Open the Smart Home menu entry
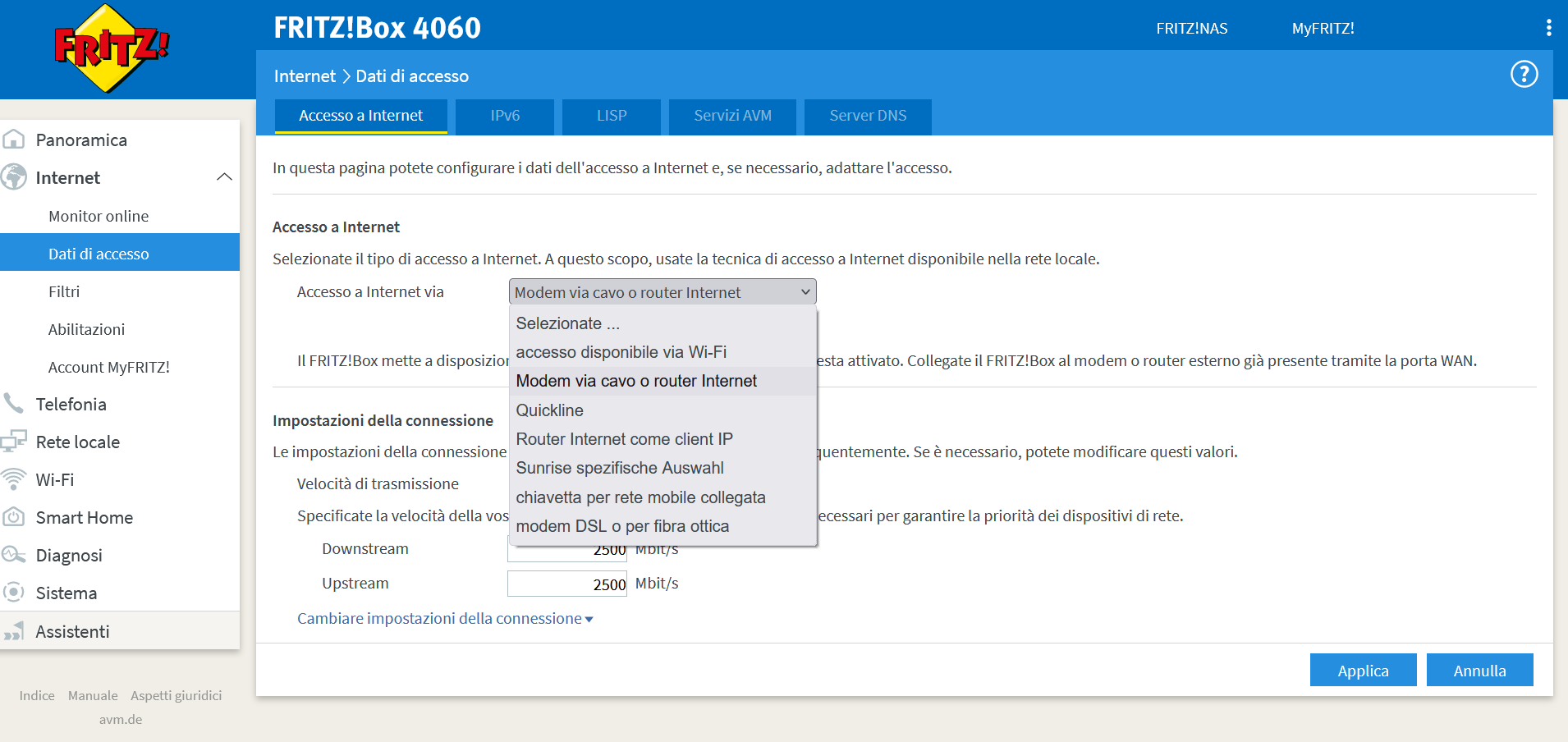 (120, 517)
